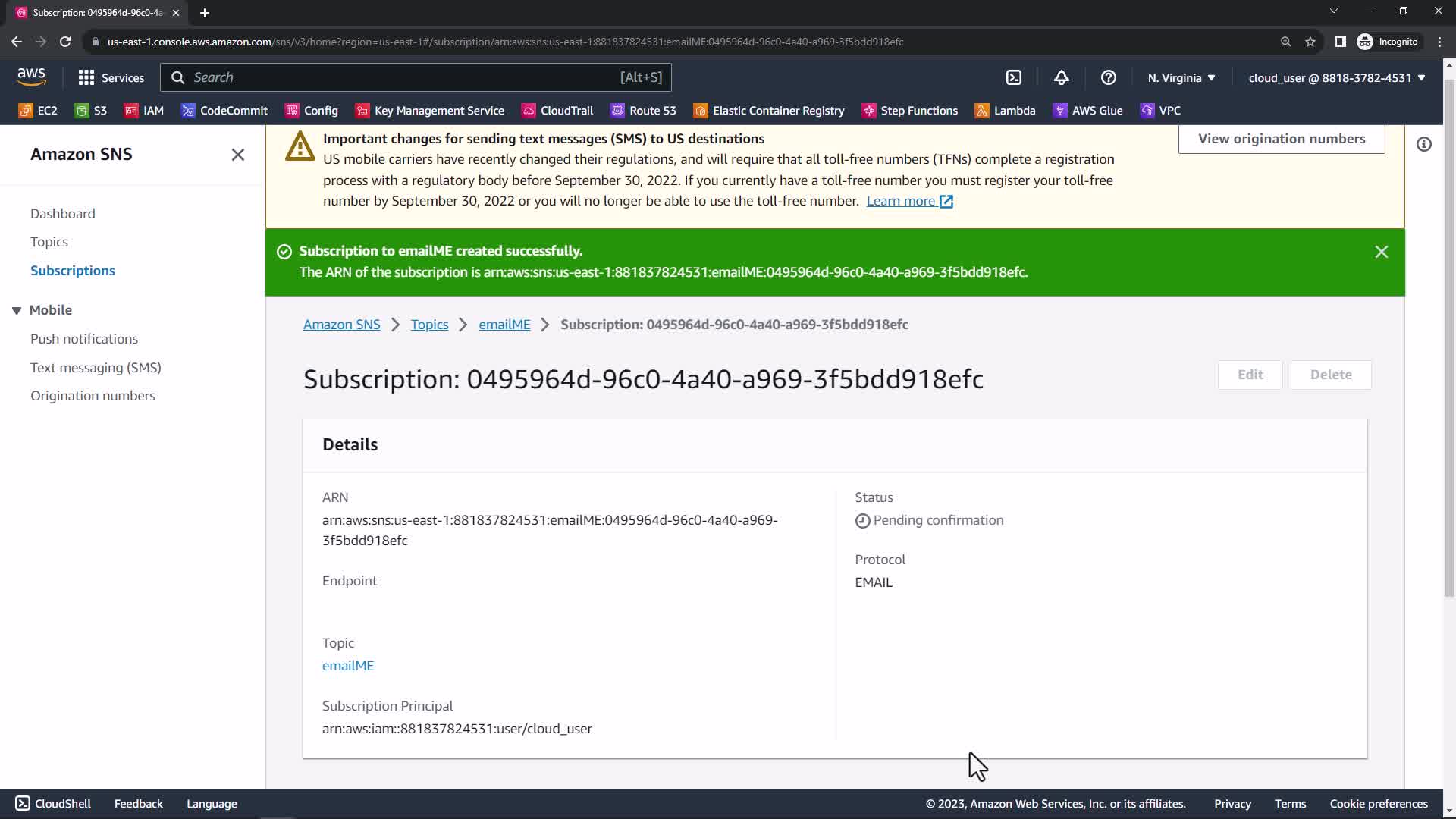Bookmark the page with the star icon
This screenshot has width=1456, height=819.
[x=1310, y=42]
